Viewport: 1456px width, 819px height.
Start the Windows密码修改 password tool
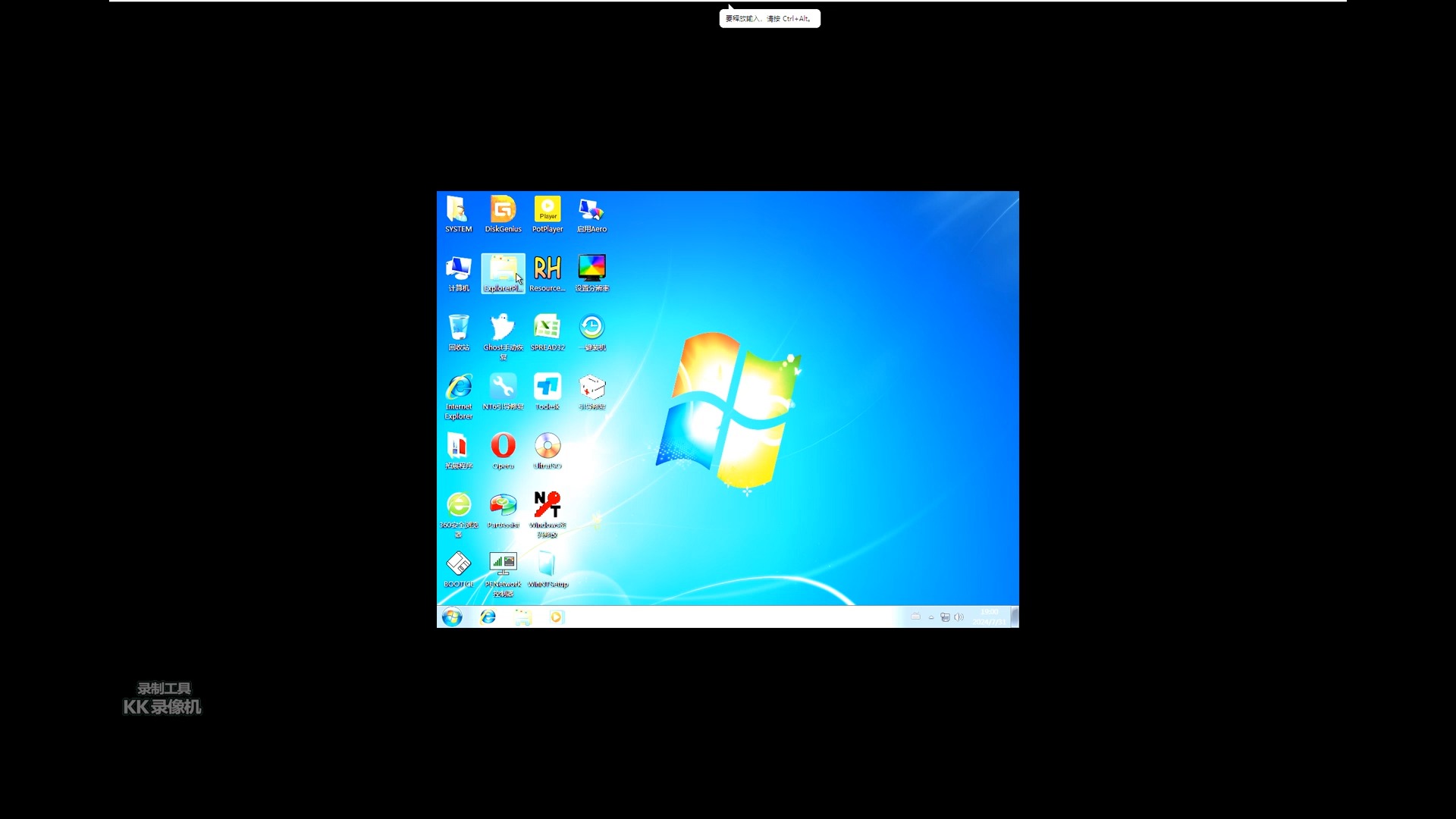547,504
